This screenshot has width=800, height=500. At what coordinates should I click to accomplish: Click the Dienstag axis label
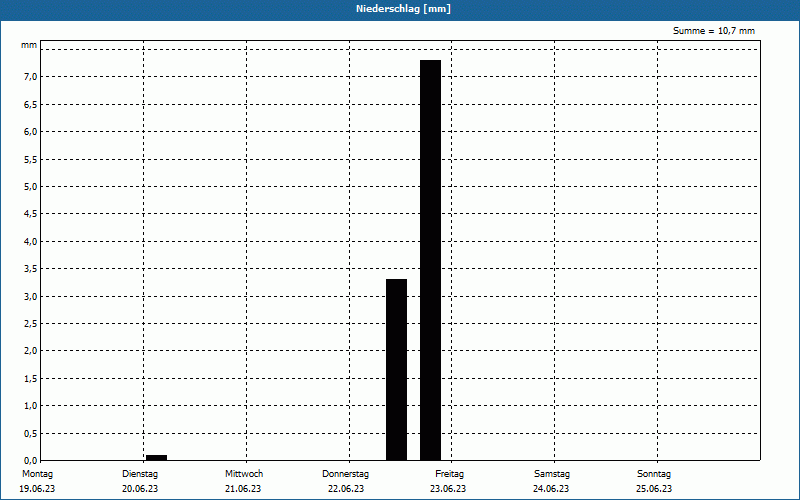coord(140,474)
